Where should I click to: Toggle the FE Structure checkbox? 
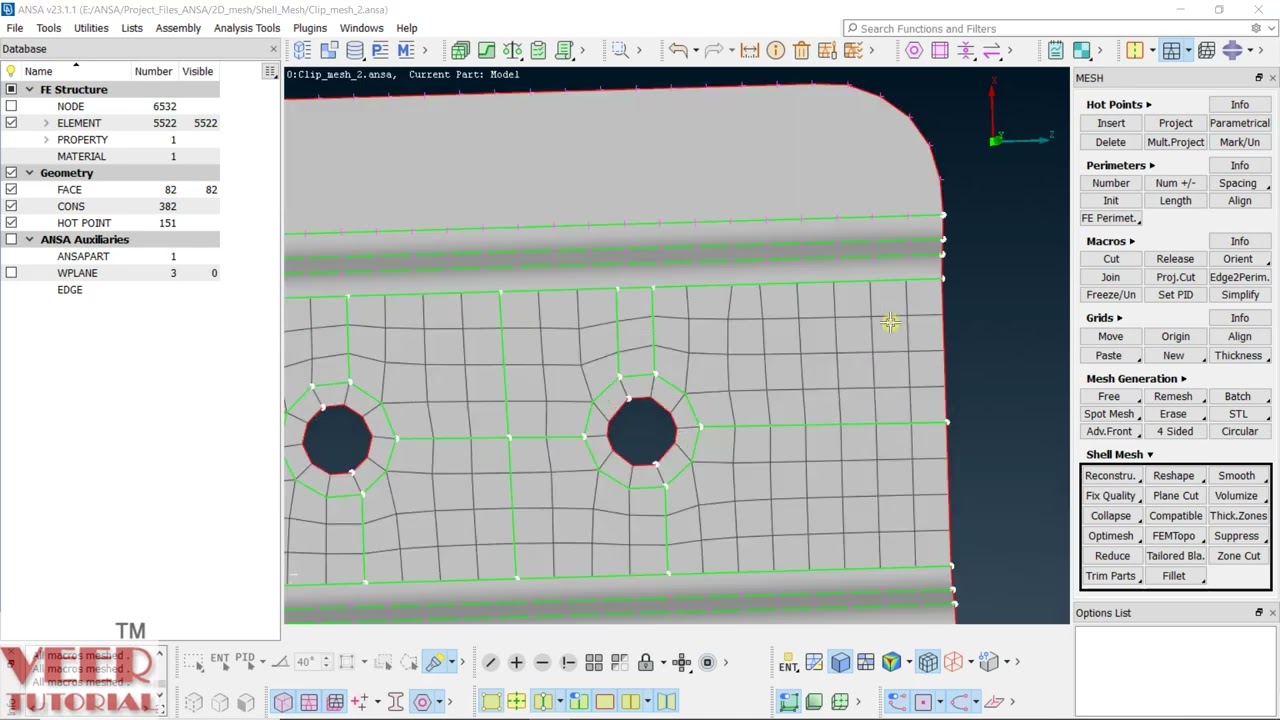pyautogui.click(x=11, y=89)
